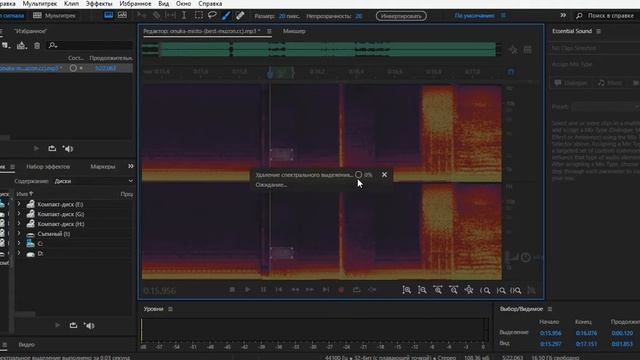
Task: Click the Инвертировать button
Action: click(x=401, y=16)
